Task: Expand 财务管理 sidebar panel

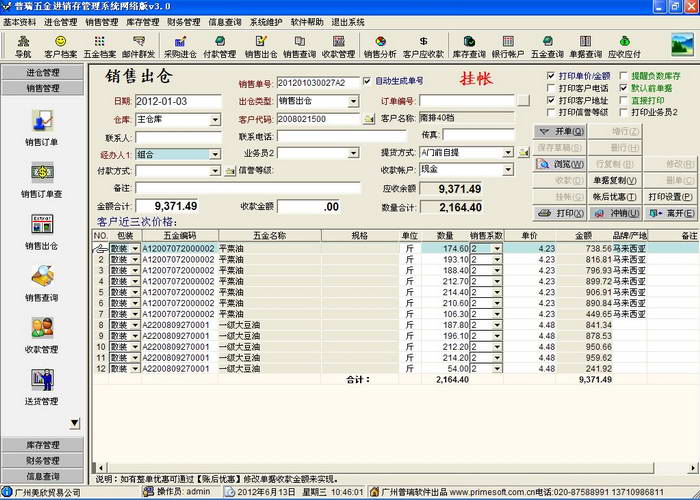Action: [42, 460]
